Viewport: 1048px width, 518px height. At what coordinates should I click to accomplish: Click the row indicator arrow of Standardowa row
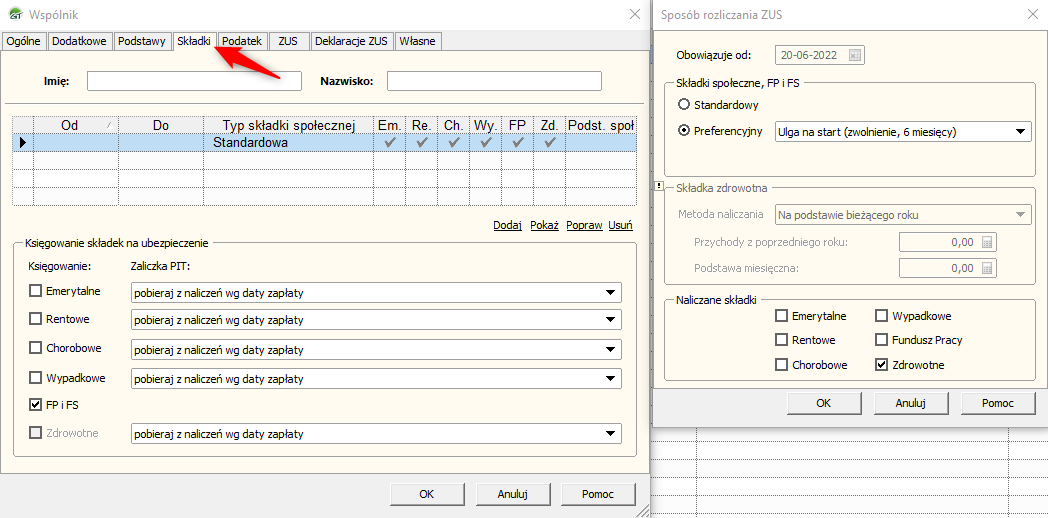tap(23, 142)
